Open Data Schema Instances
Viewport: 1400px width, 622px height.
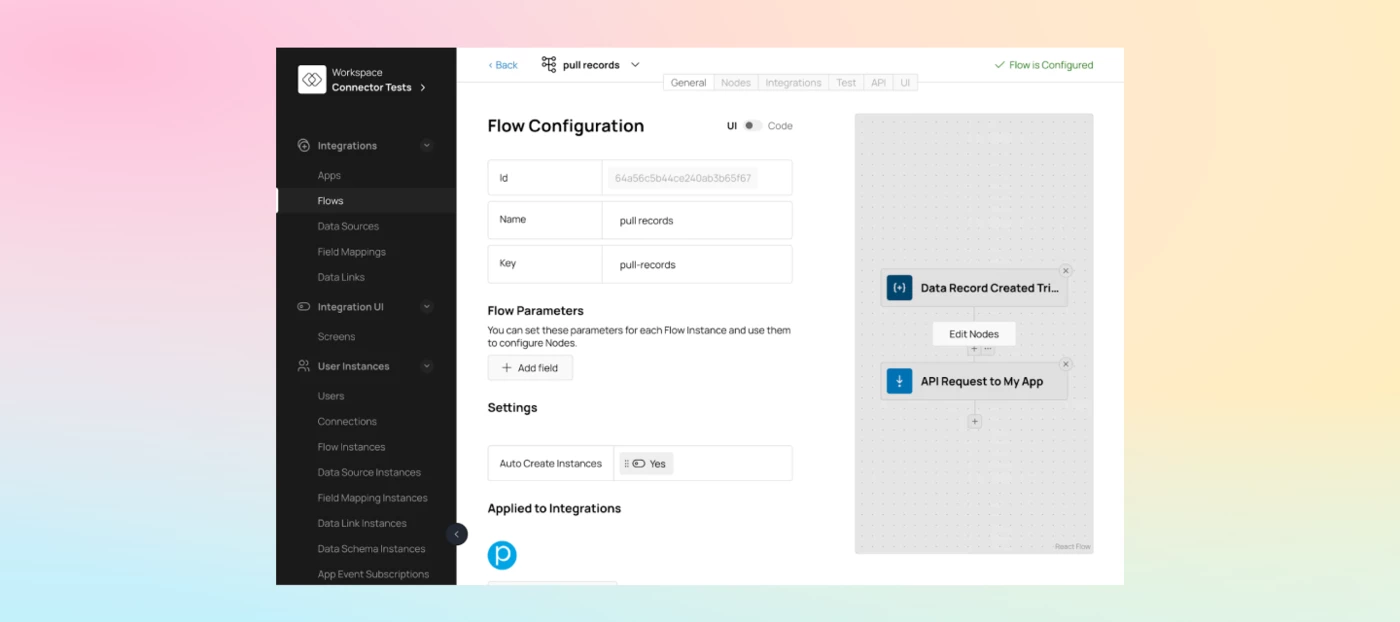pos(371,549)
